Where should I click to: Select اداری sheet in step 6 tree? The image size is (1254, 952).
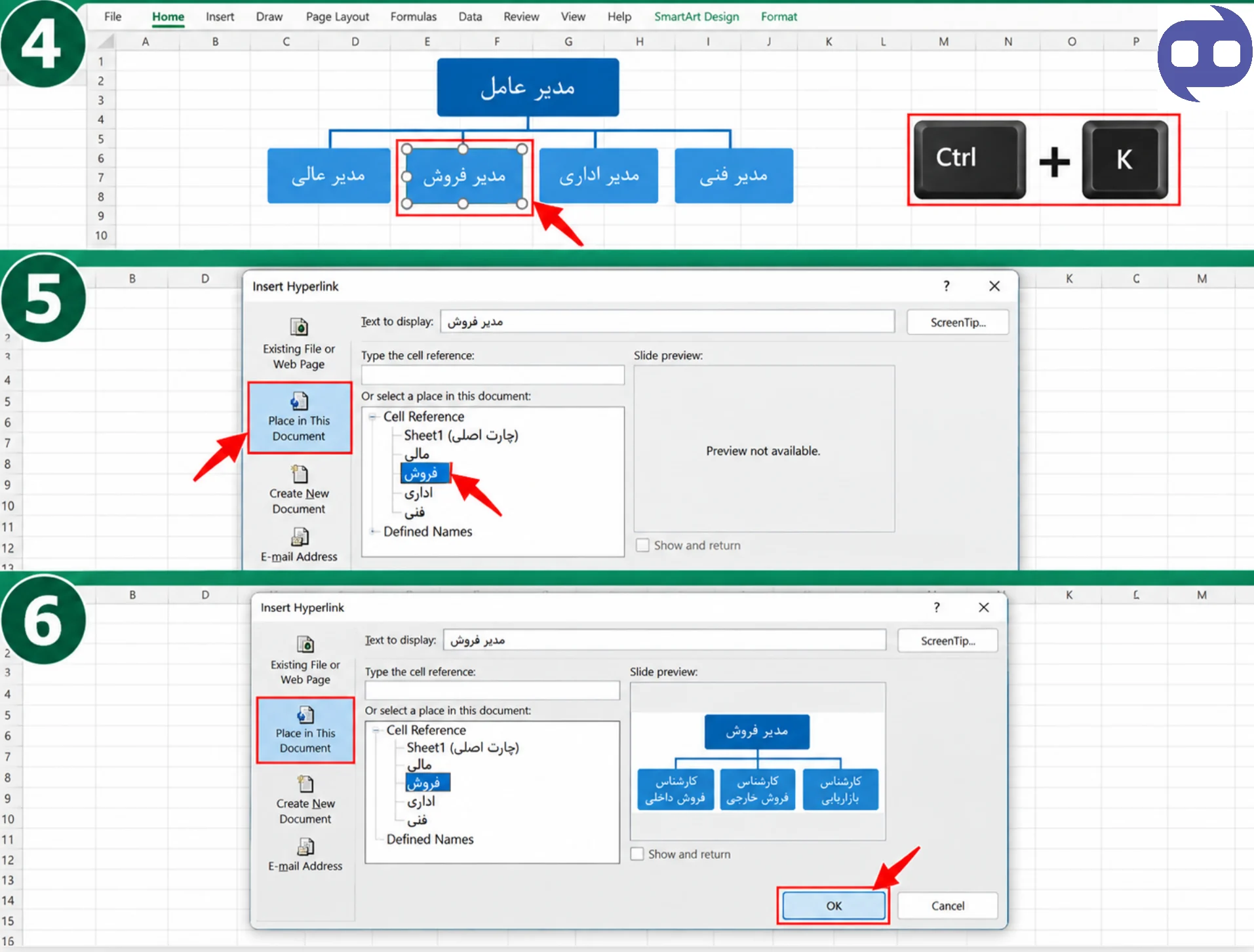(421, 801)
